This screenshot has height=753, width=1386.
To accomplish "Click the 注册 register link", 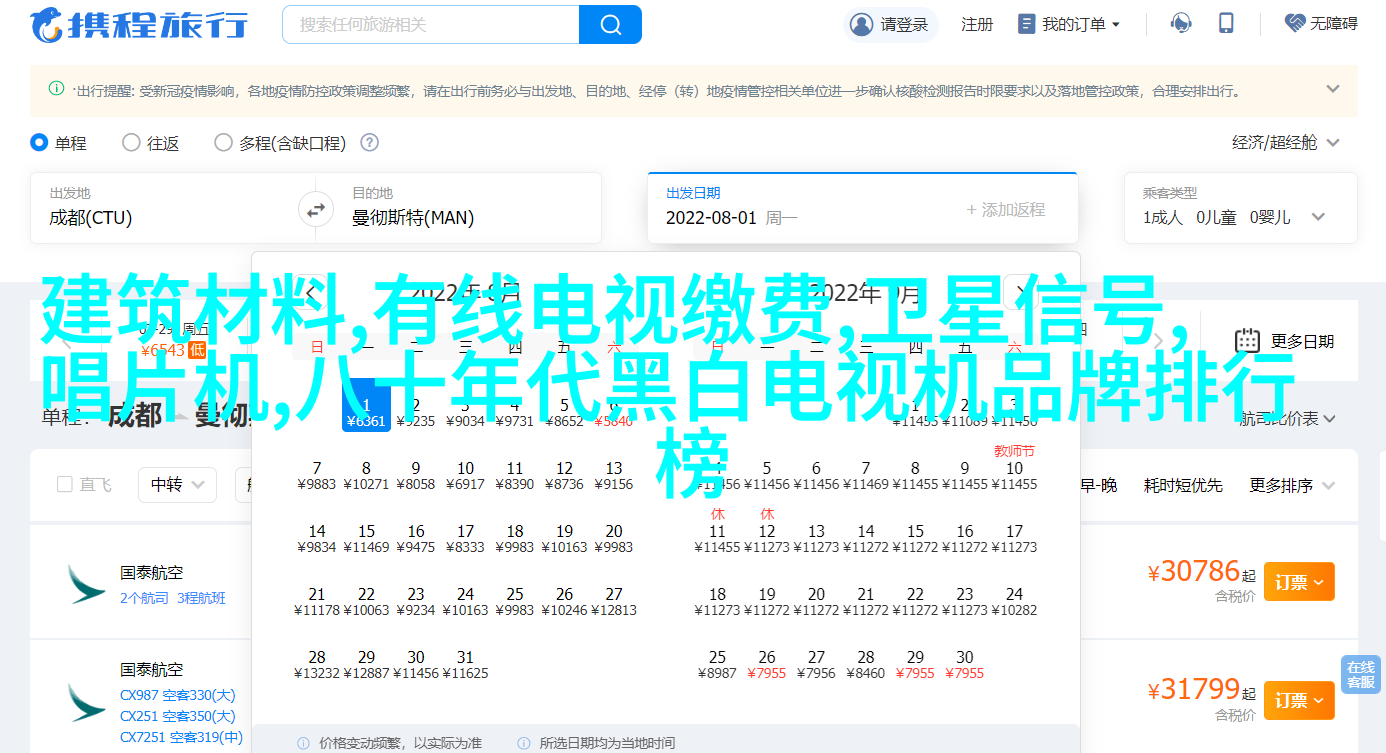I will [977, 24].
